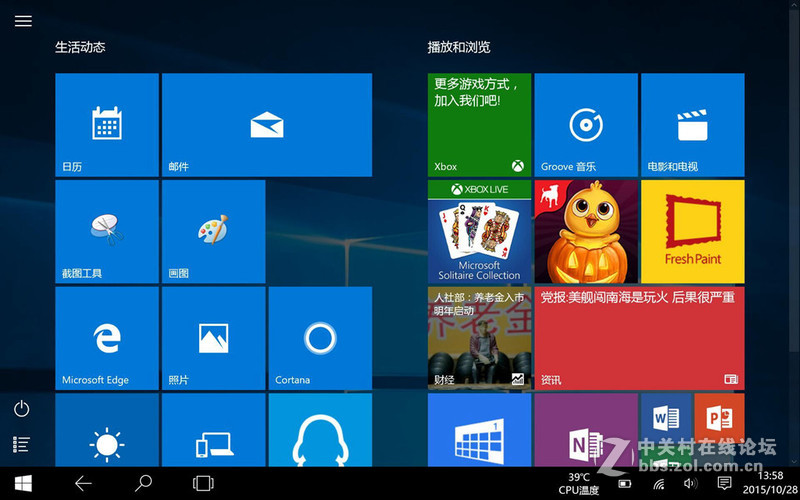
Task: Open the 财经 finance news tile
Action: pos(479,338)
